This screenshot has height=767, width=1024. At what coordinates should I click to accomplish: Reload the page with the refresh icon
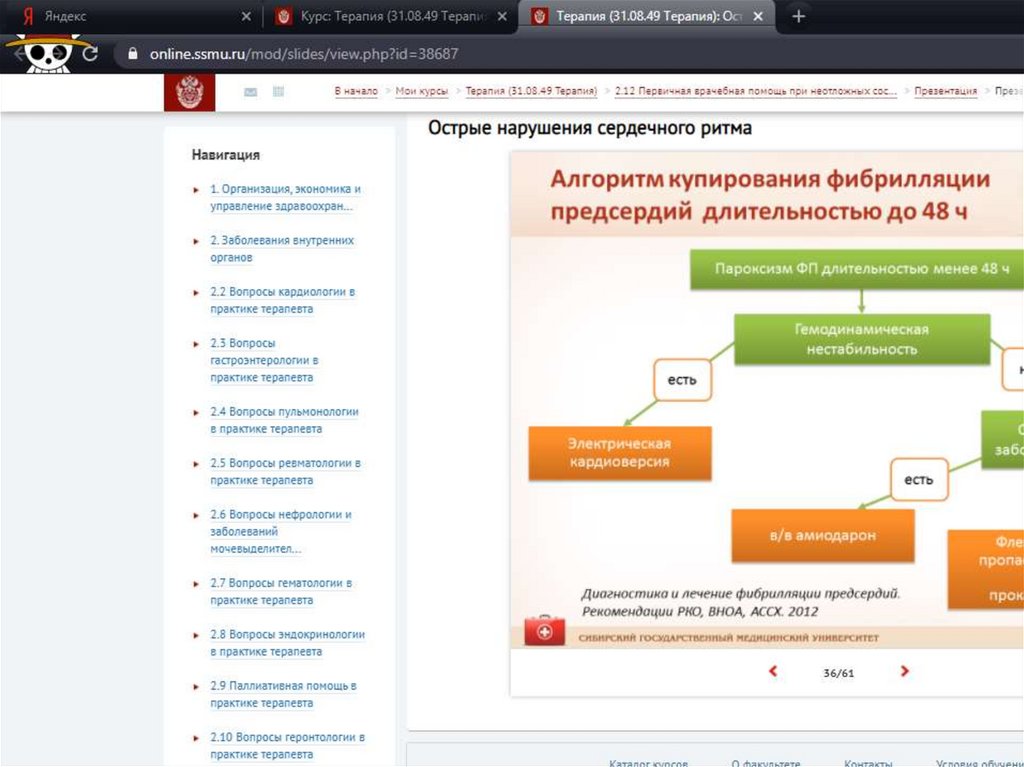coord(90,54)
